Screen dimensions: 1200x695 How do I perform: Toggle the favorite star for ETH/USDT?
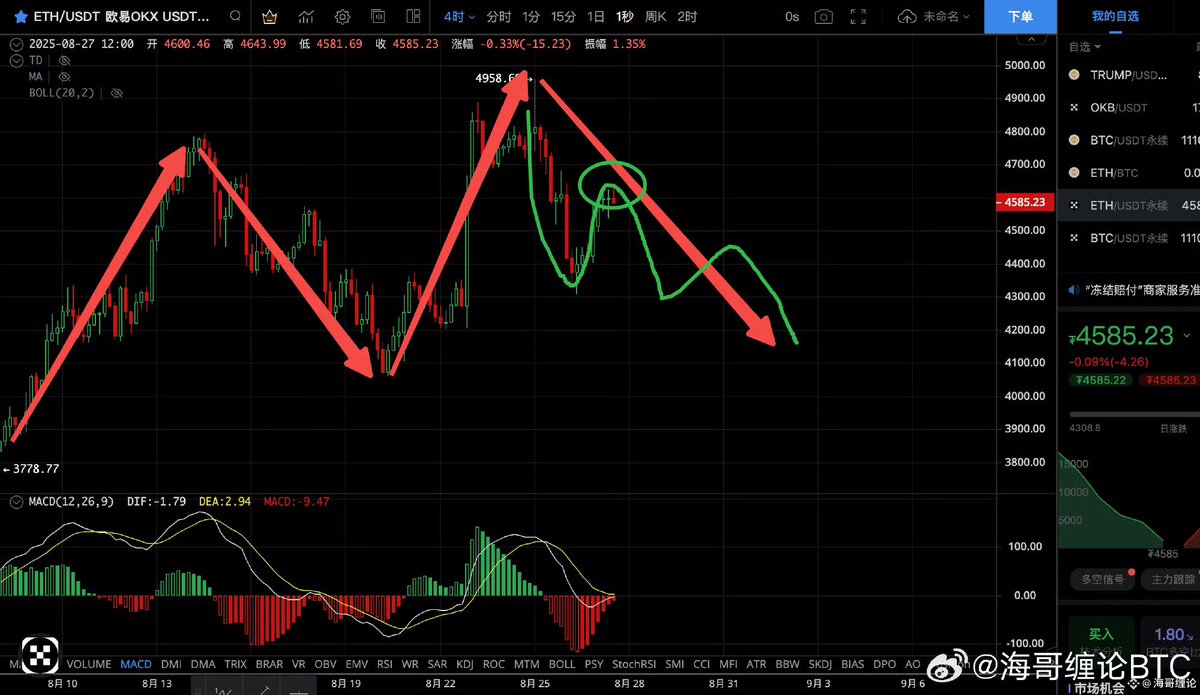click(19, 18)
